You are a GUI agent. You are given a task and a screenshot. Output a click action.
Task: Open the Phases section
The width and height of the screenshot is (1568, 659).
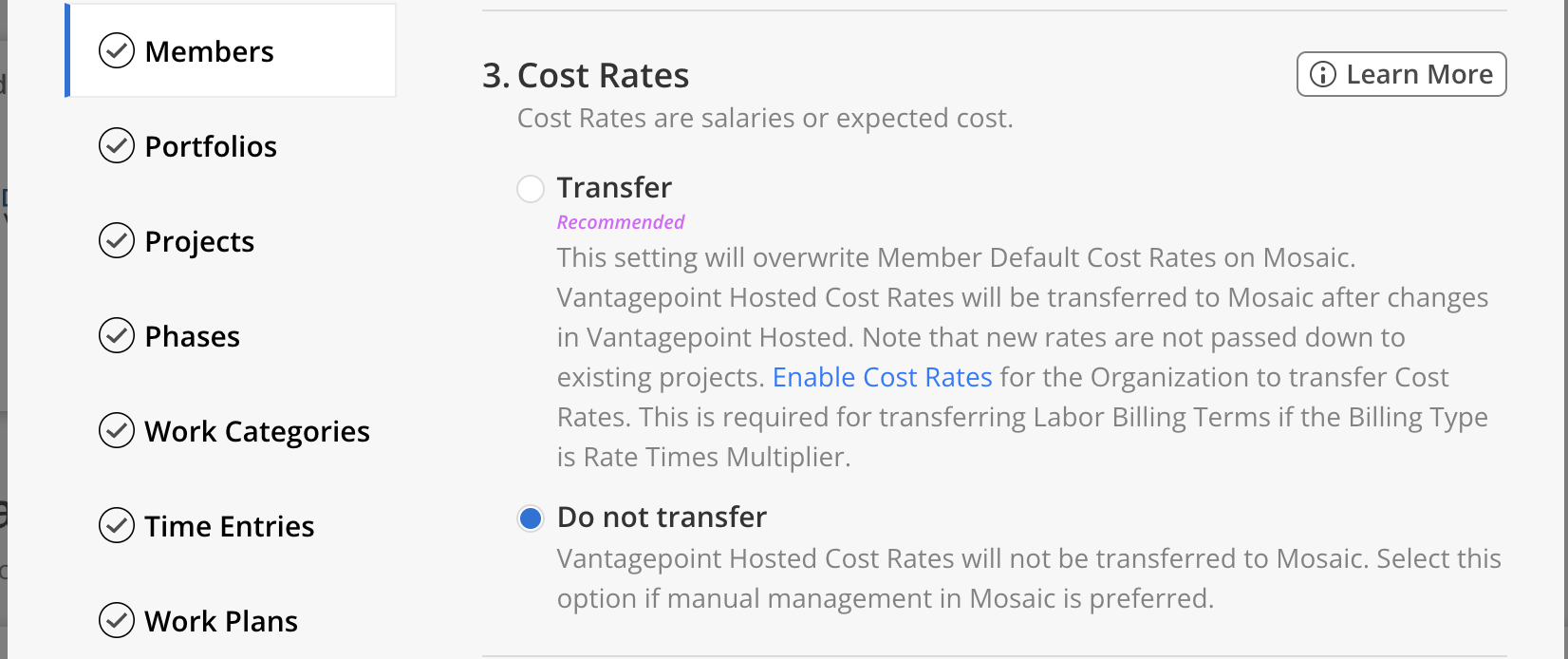pos(231,336)
